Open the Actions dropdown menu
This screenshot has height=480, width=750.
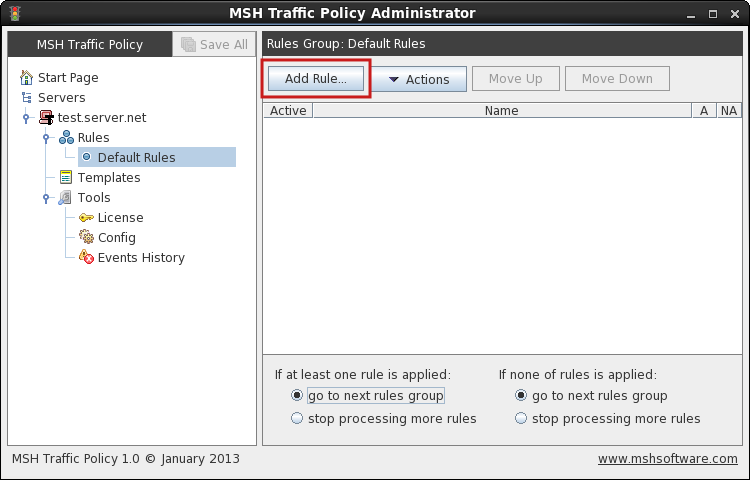coord(419,79)
